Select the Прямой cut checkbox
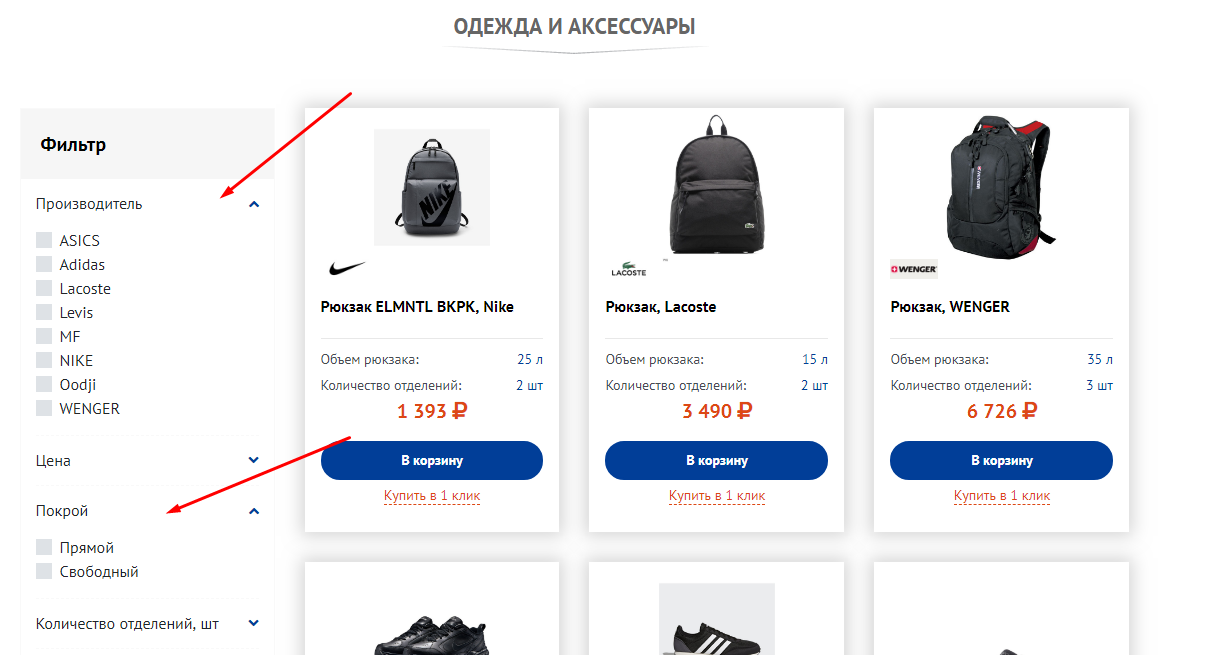Image resolution: width=1219 pixels, height=655 pixels. [x=44, y=547]
